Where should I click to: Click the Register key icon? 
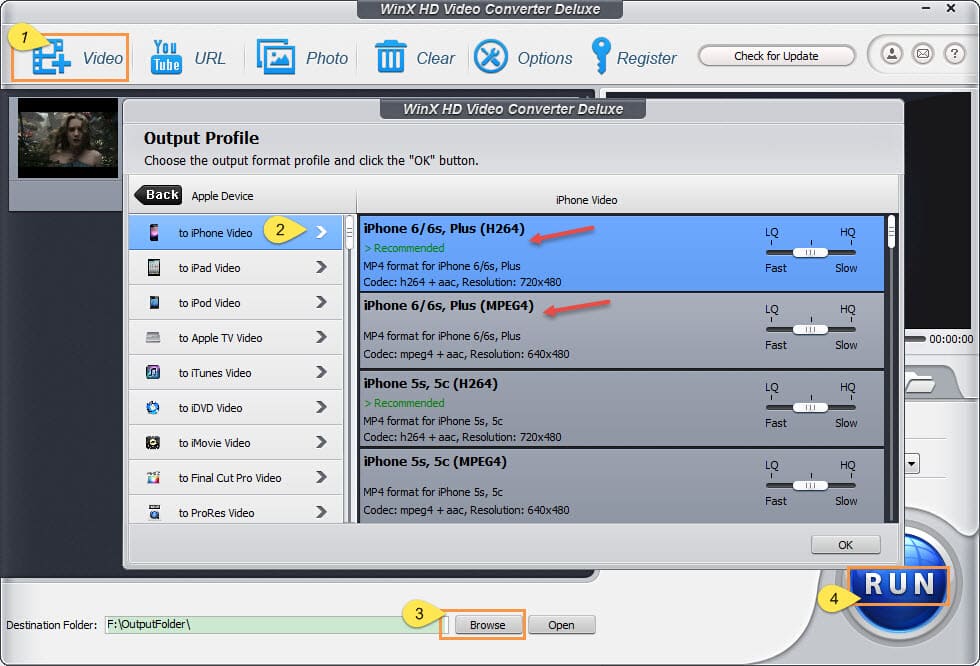[x=601, y=57]
